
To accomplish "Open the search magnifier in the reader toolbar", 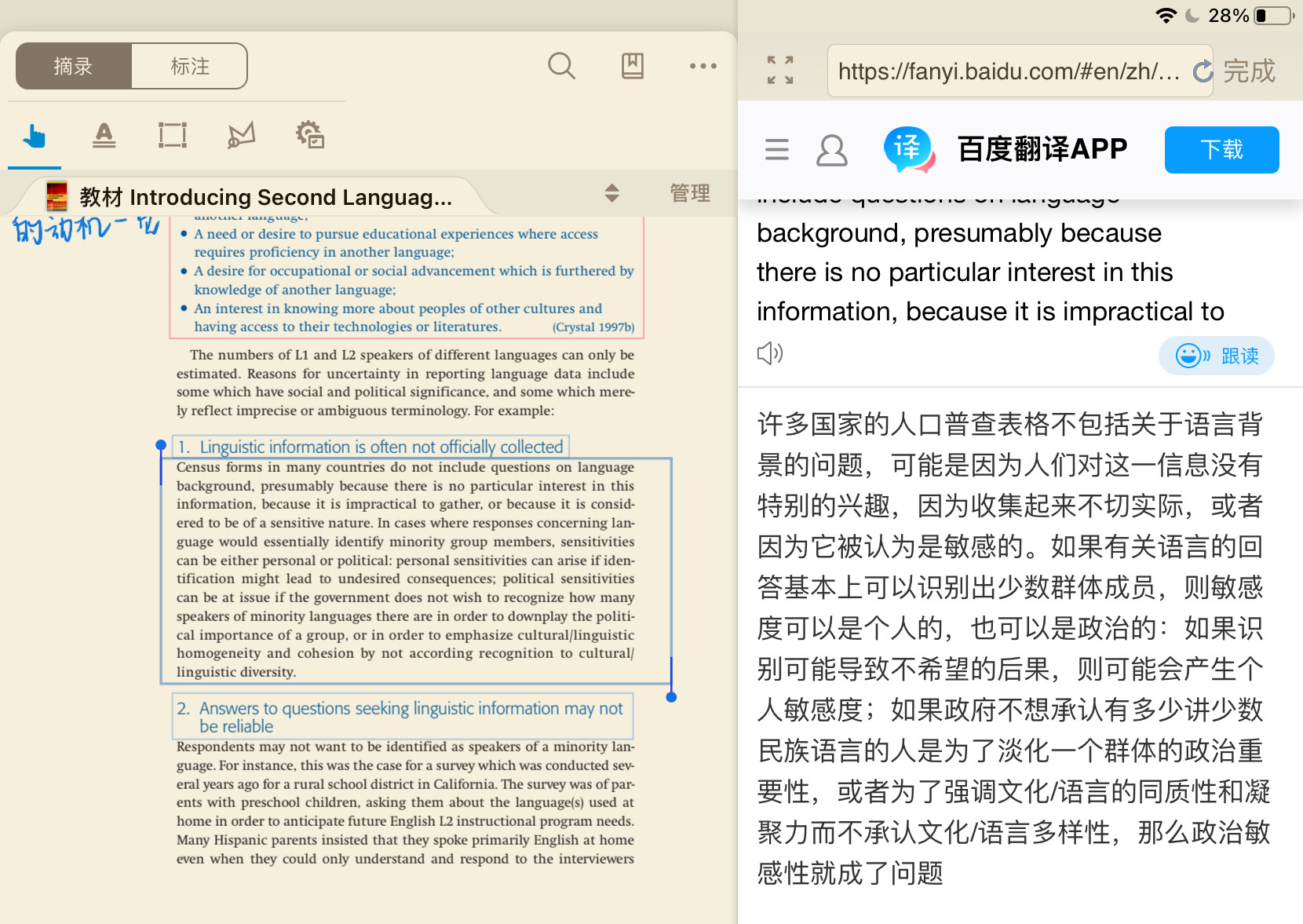I will click(561, 66).
